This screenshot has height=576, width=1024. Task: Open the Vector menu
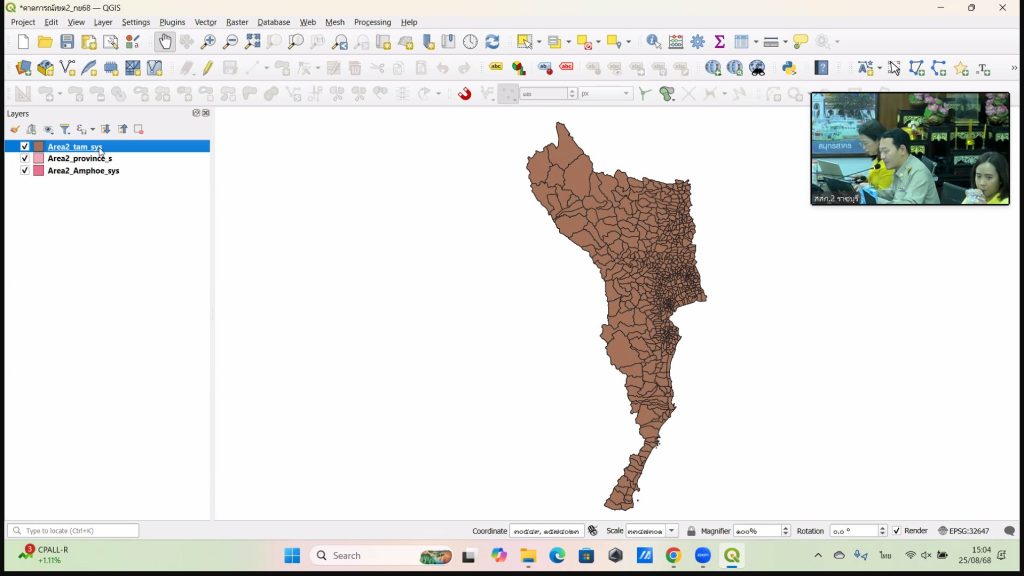point(205,22)
